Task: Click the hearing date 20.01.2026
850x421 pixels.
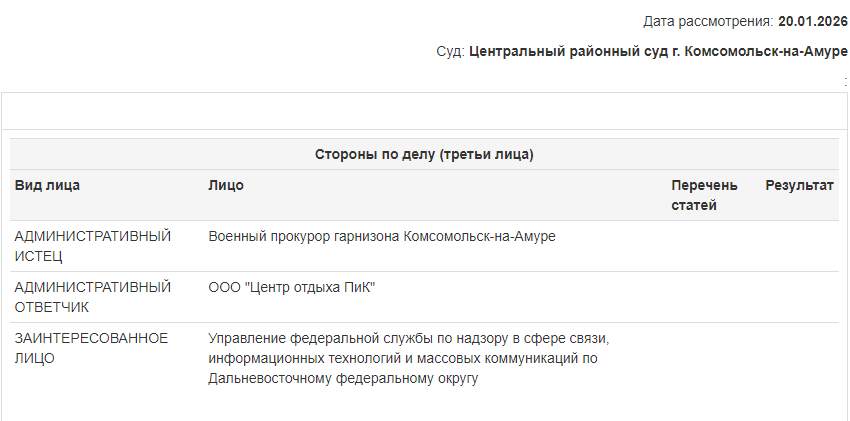Action: 812,21
